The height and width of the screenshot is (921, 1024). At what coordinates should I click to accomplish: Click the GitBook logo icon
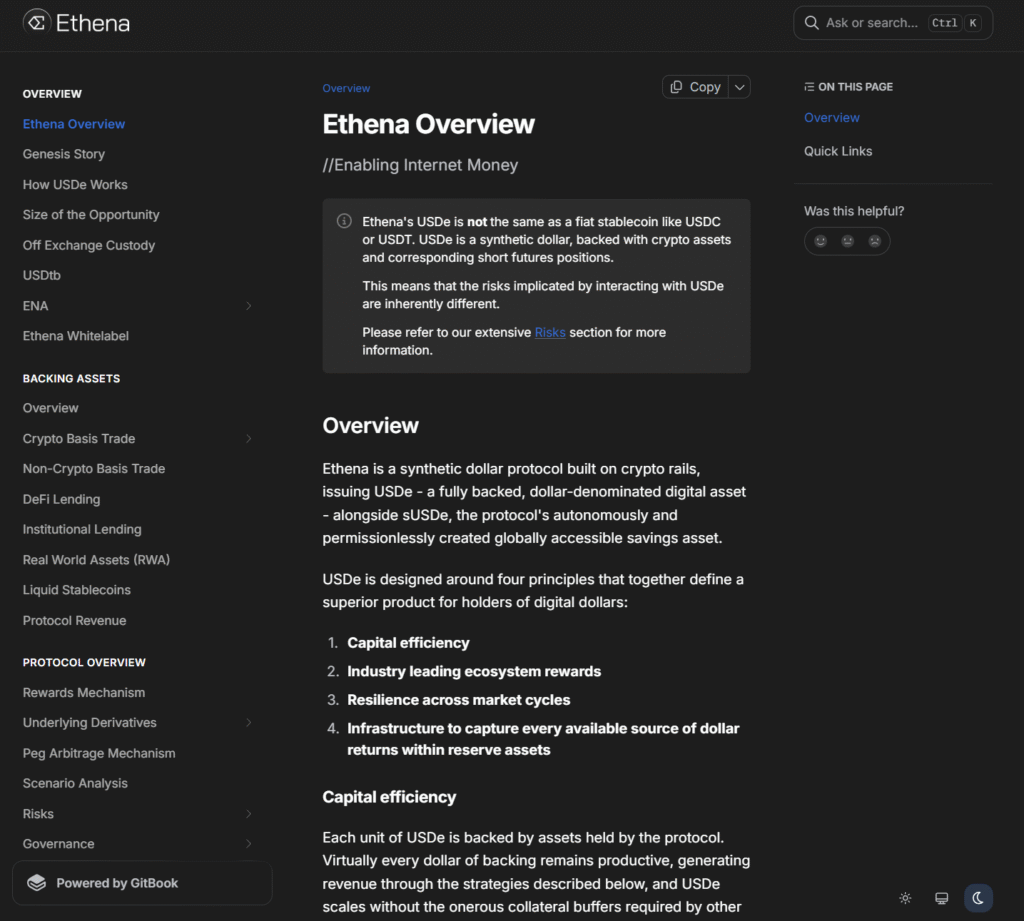click(37, 883)
